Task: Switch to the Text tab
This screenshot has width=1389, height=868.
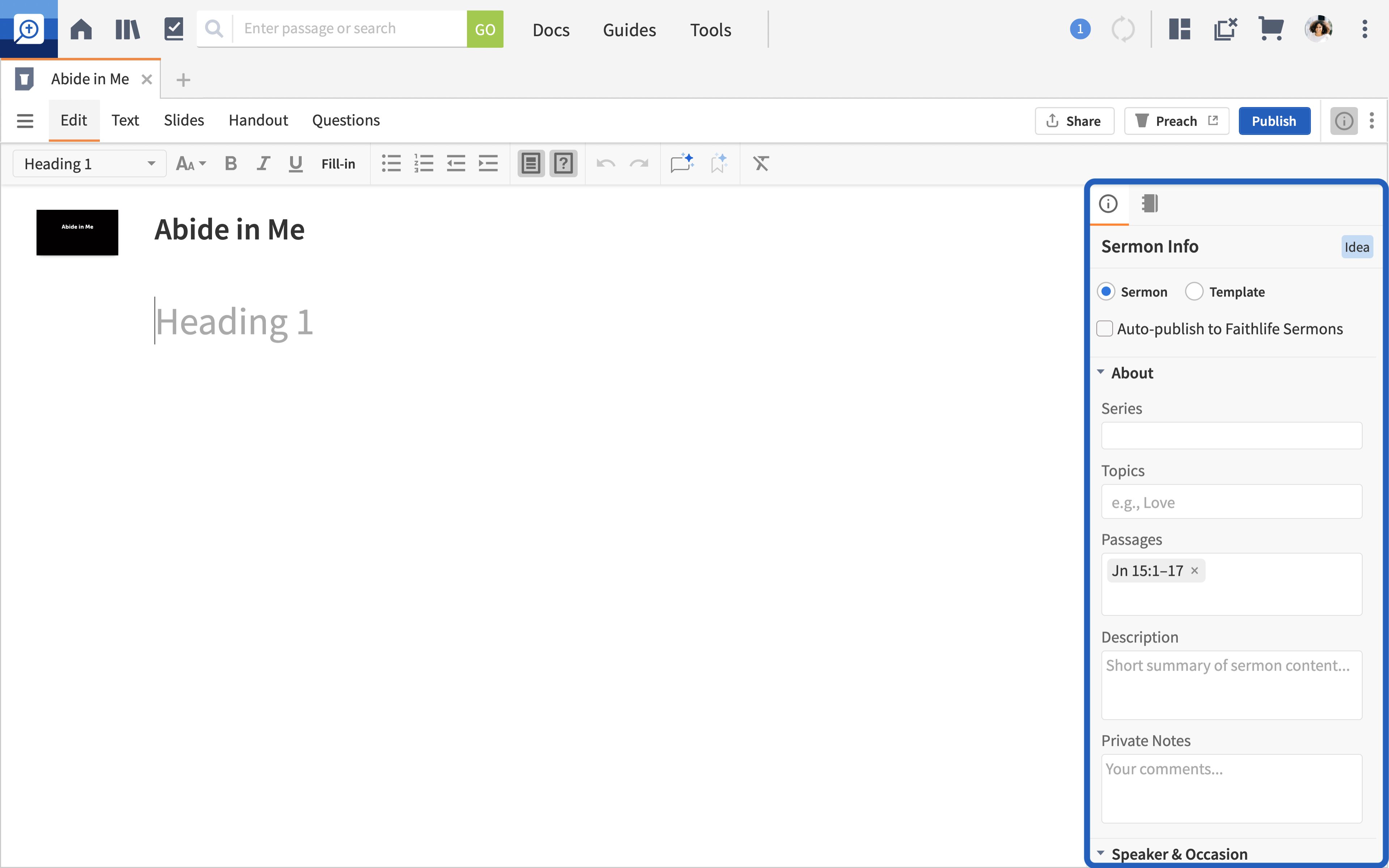Action: coord(125,120)
